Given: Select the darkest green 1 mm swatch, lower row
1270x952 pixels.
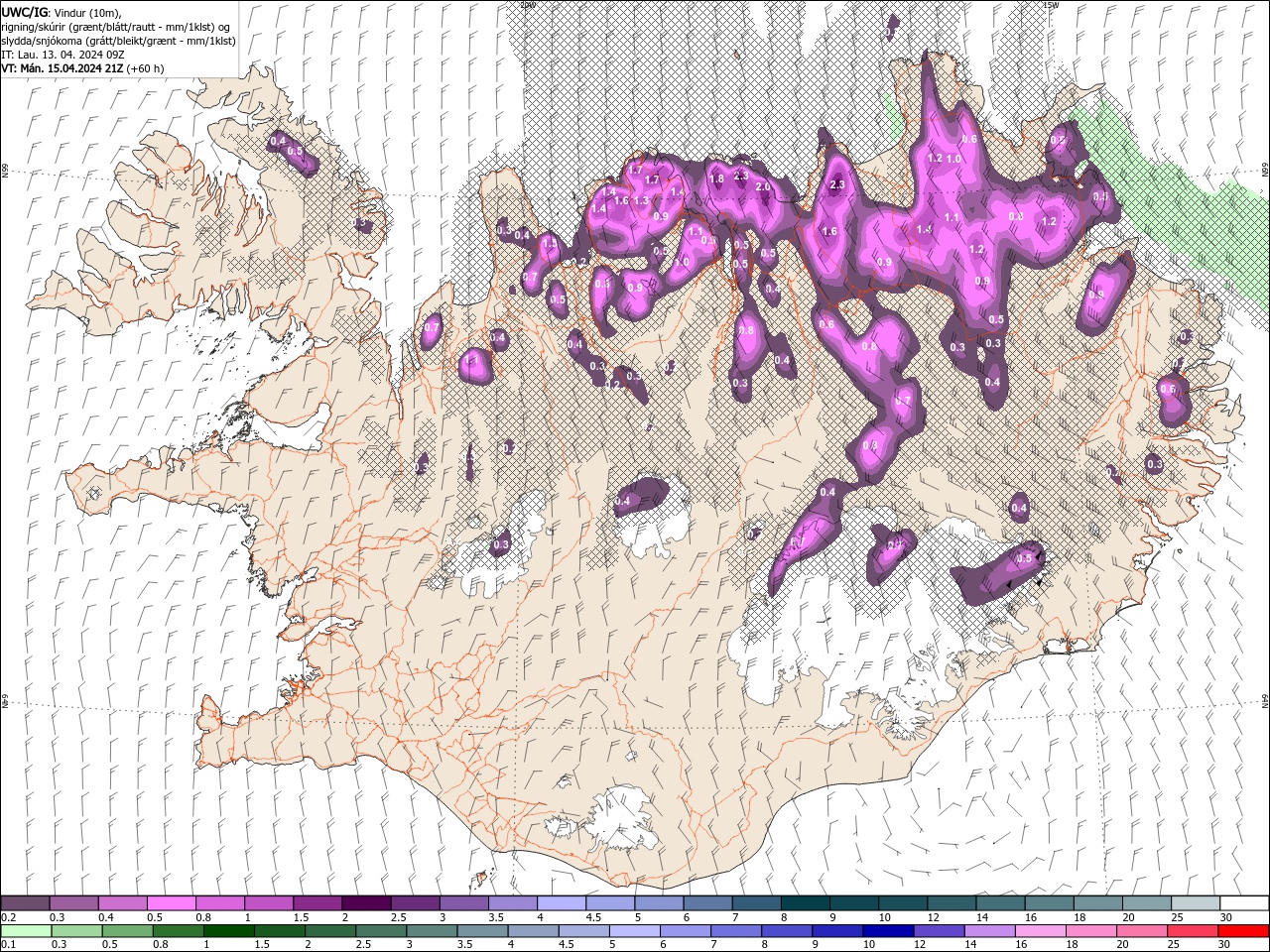Looking at the screenshot, I should 229,931.
